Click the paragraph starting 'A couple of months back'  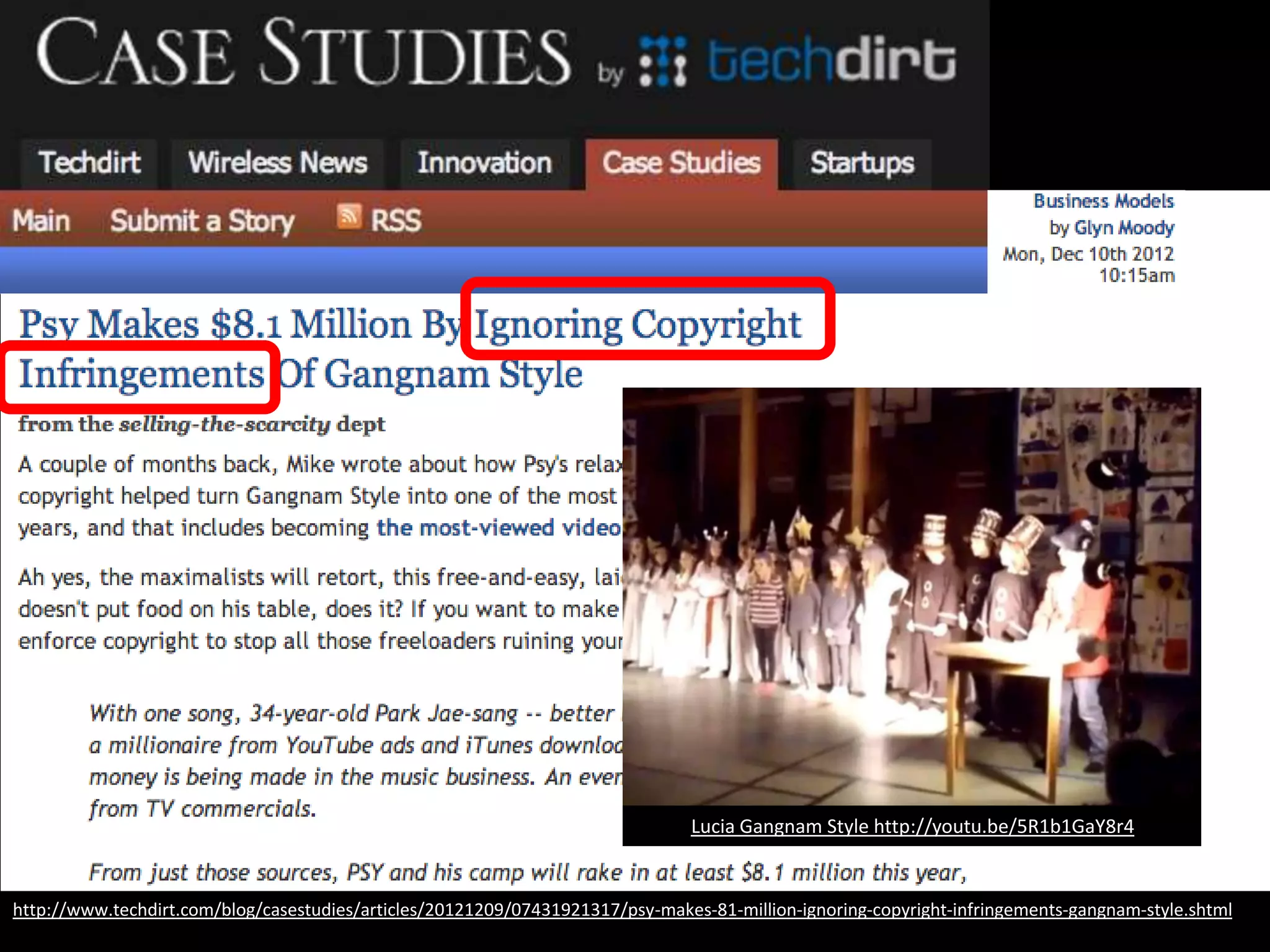[320, 496]
